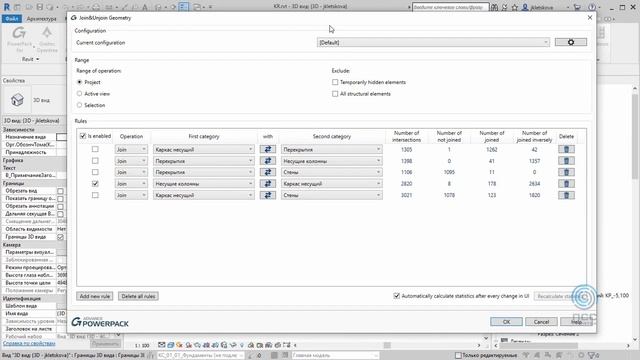Open first category dropdown of row with 3021 intersections
640x360 pixels.
click(204, 195)
